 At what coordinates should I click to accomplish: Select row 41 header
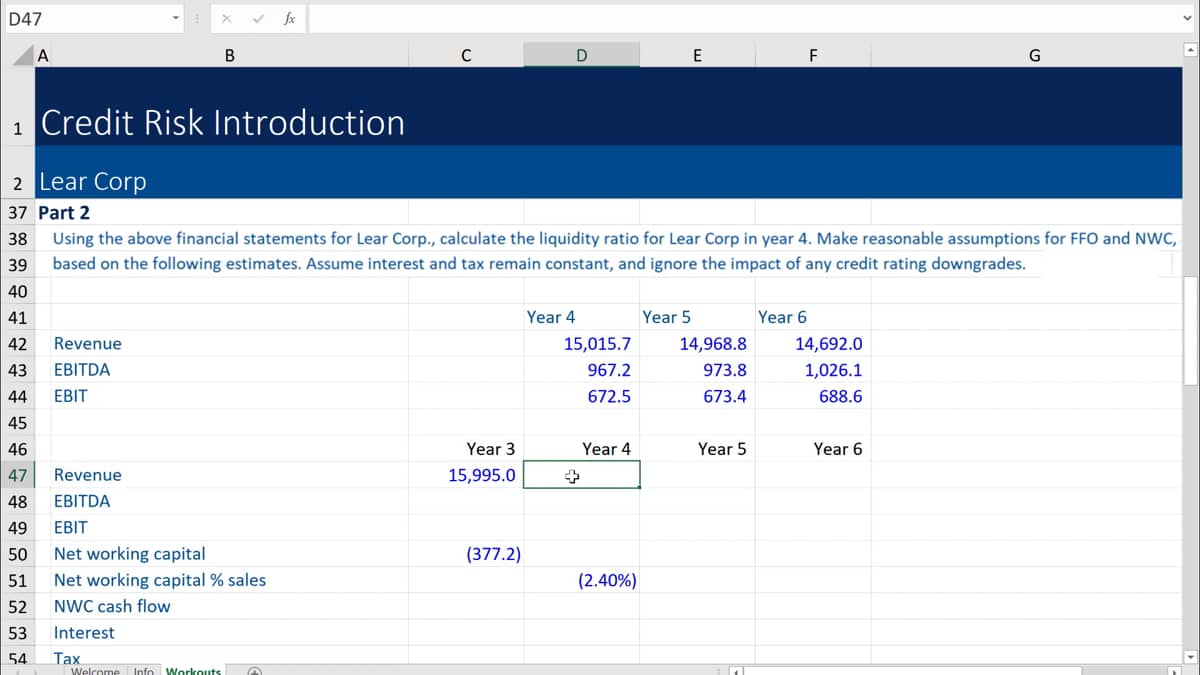17,317
